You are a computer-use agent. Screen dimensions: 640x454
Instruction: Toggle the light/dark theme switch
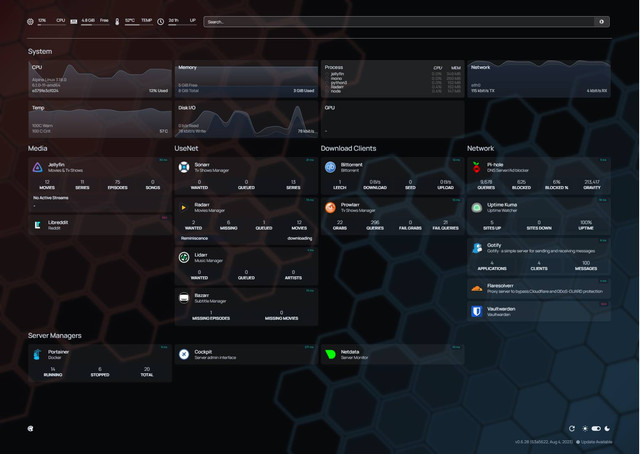pyautogui.click(x=596, y=428)
